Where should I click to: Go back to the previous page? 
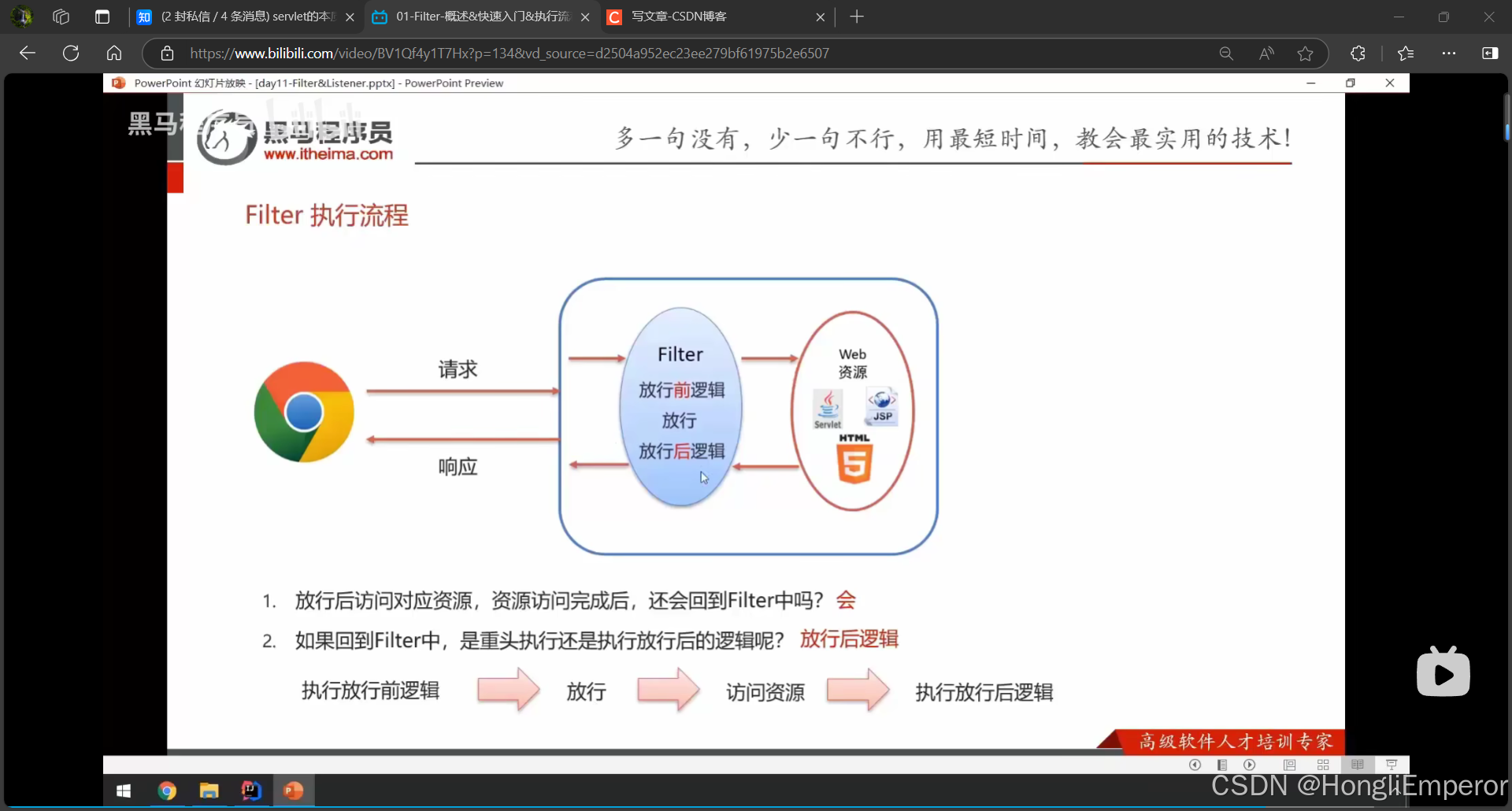[x=28, y=53]
